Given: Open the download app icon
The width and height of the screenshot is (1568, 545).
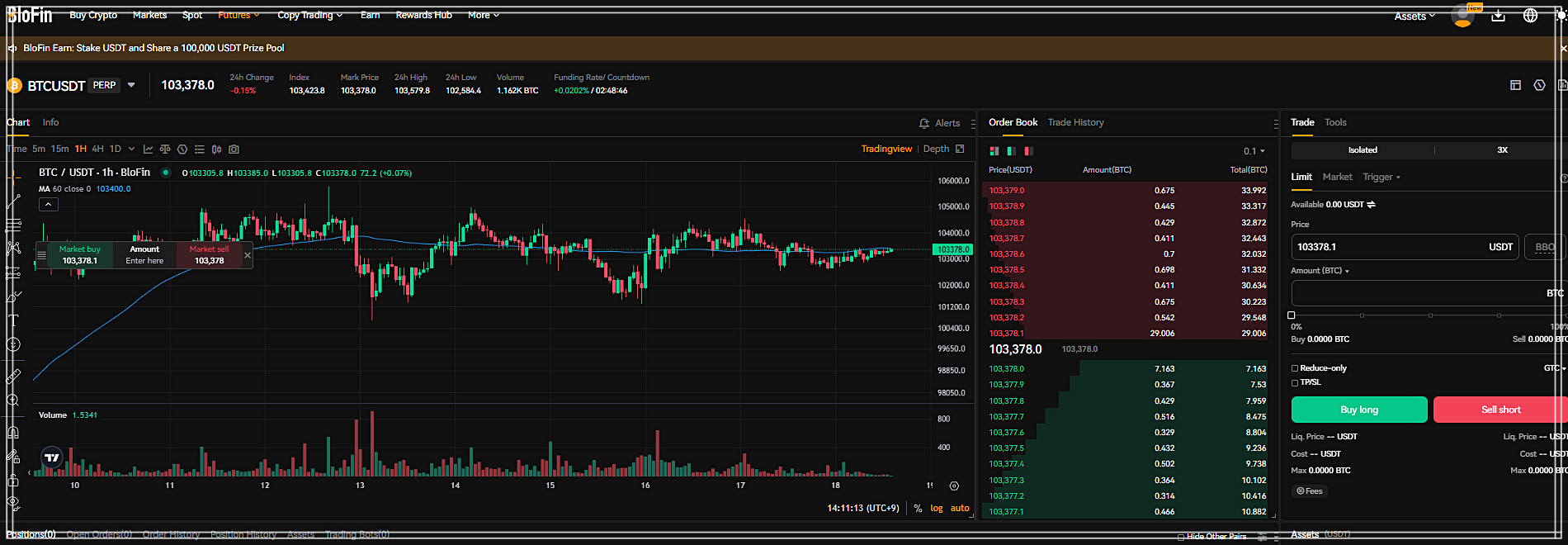Looking at the screenshot, I should (x=1498, y=16).
